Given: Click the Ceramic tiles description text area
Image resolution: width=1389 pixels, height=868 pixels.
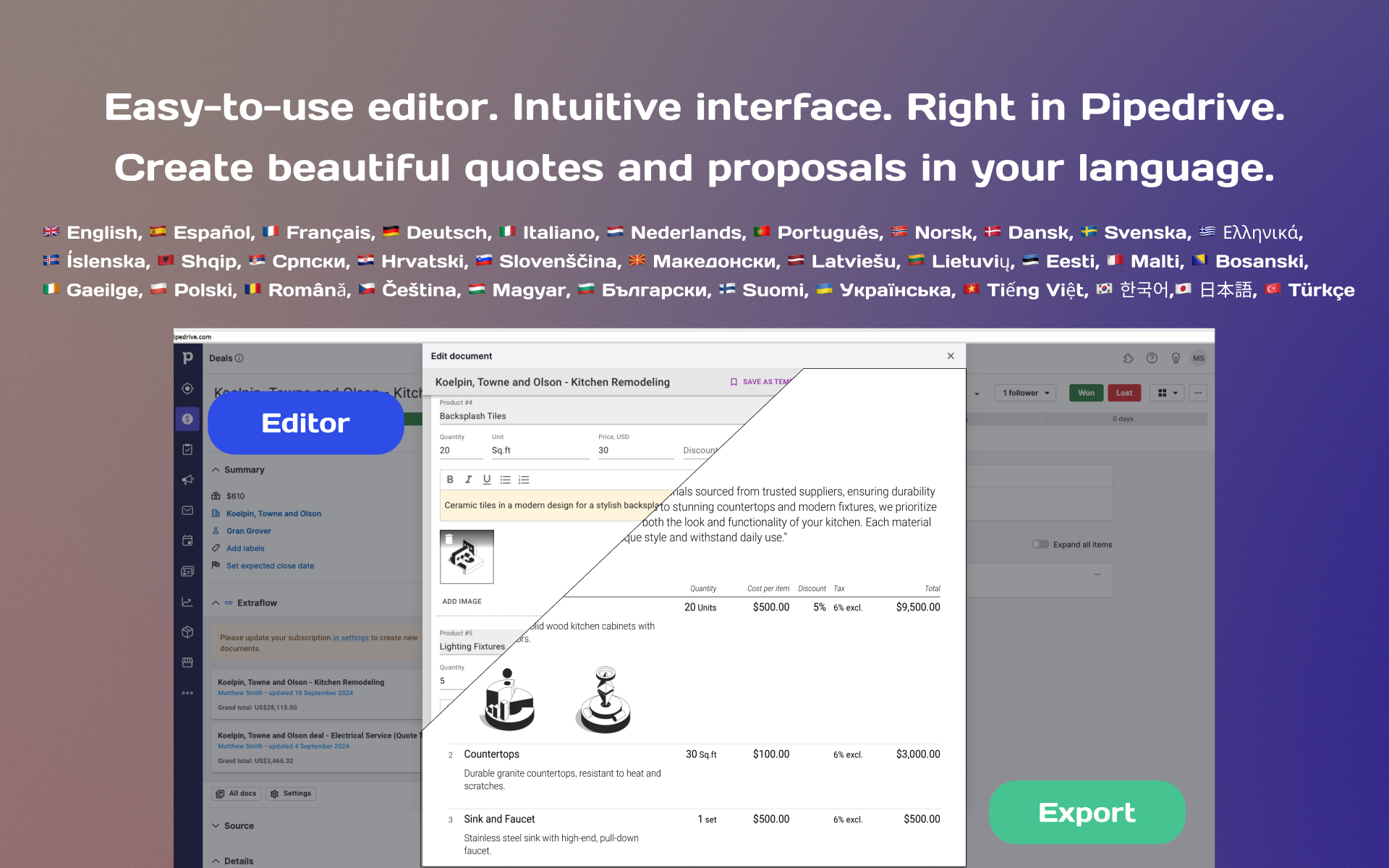Looking at the screenshot, I should tap(551, 505).
